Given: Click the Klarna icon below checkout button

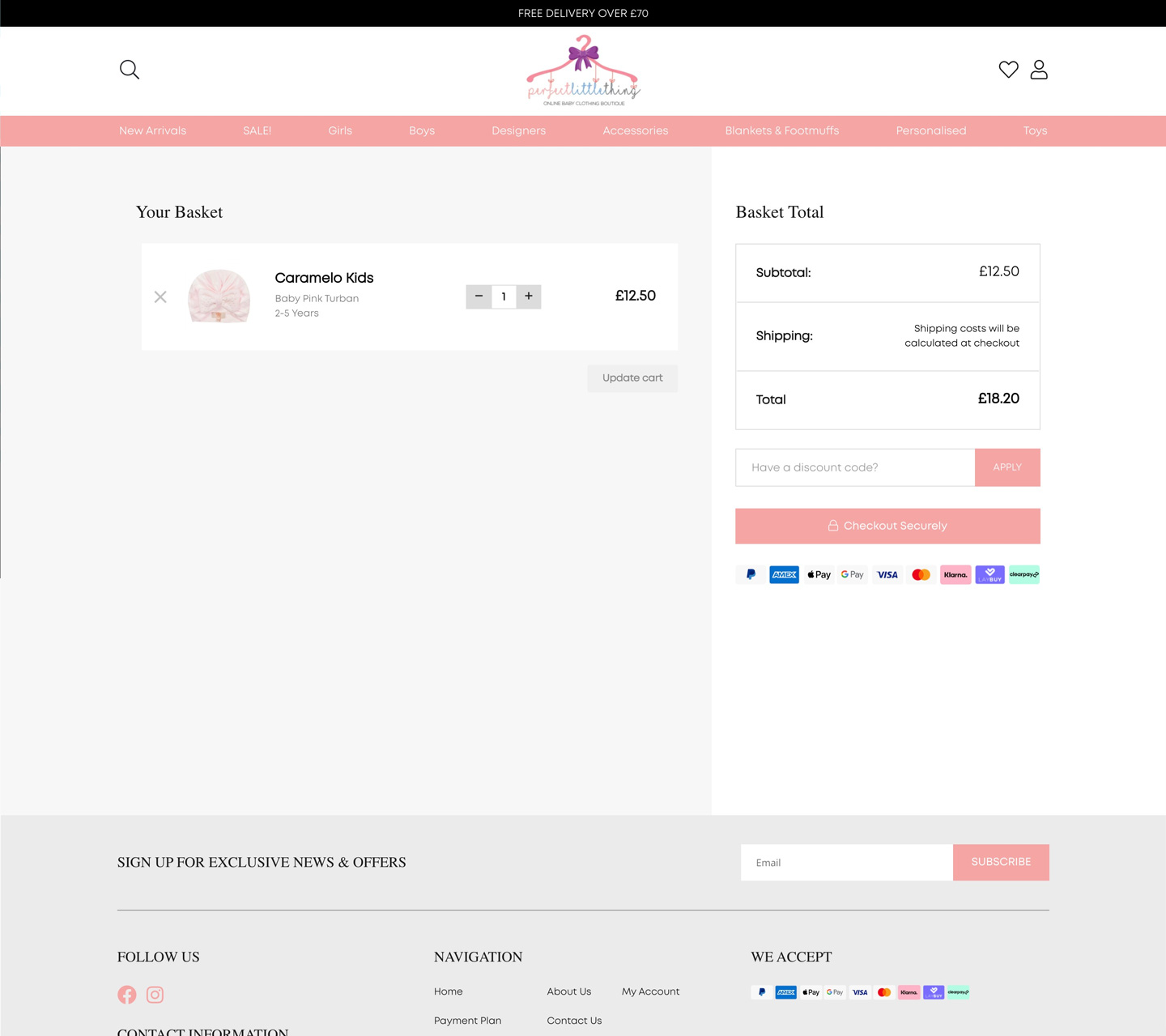Looking at the screenshot, I should click(955, 575).
